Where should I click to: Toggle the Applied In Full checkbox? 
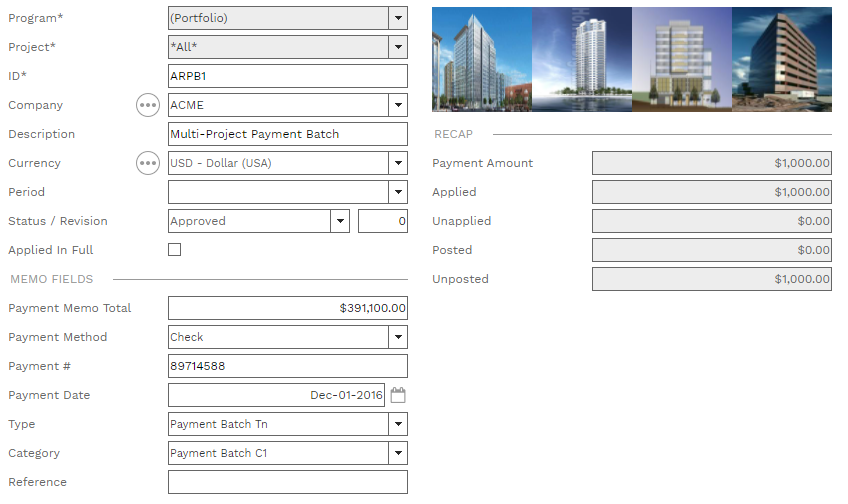pos(175,250)
